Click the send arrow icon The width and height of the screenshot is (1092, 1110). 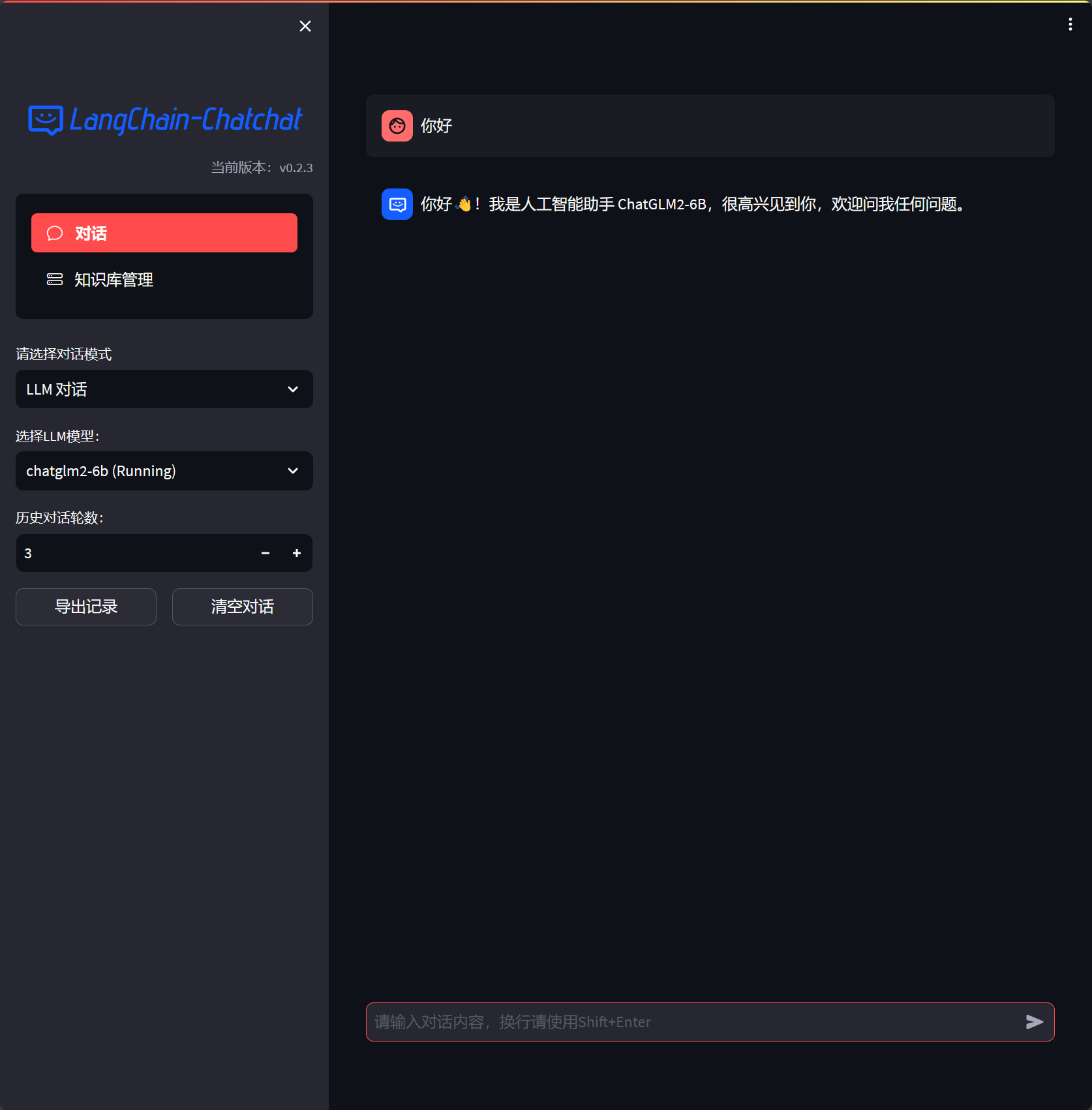point(1034,1022)
